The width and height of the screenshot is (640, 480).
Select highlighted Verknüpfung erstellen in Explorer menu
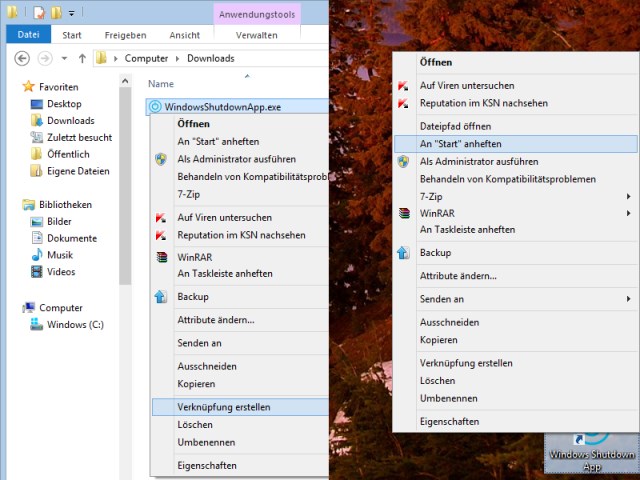point(223,407)
